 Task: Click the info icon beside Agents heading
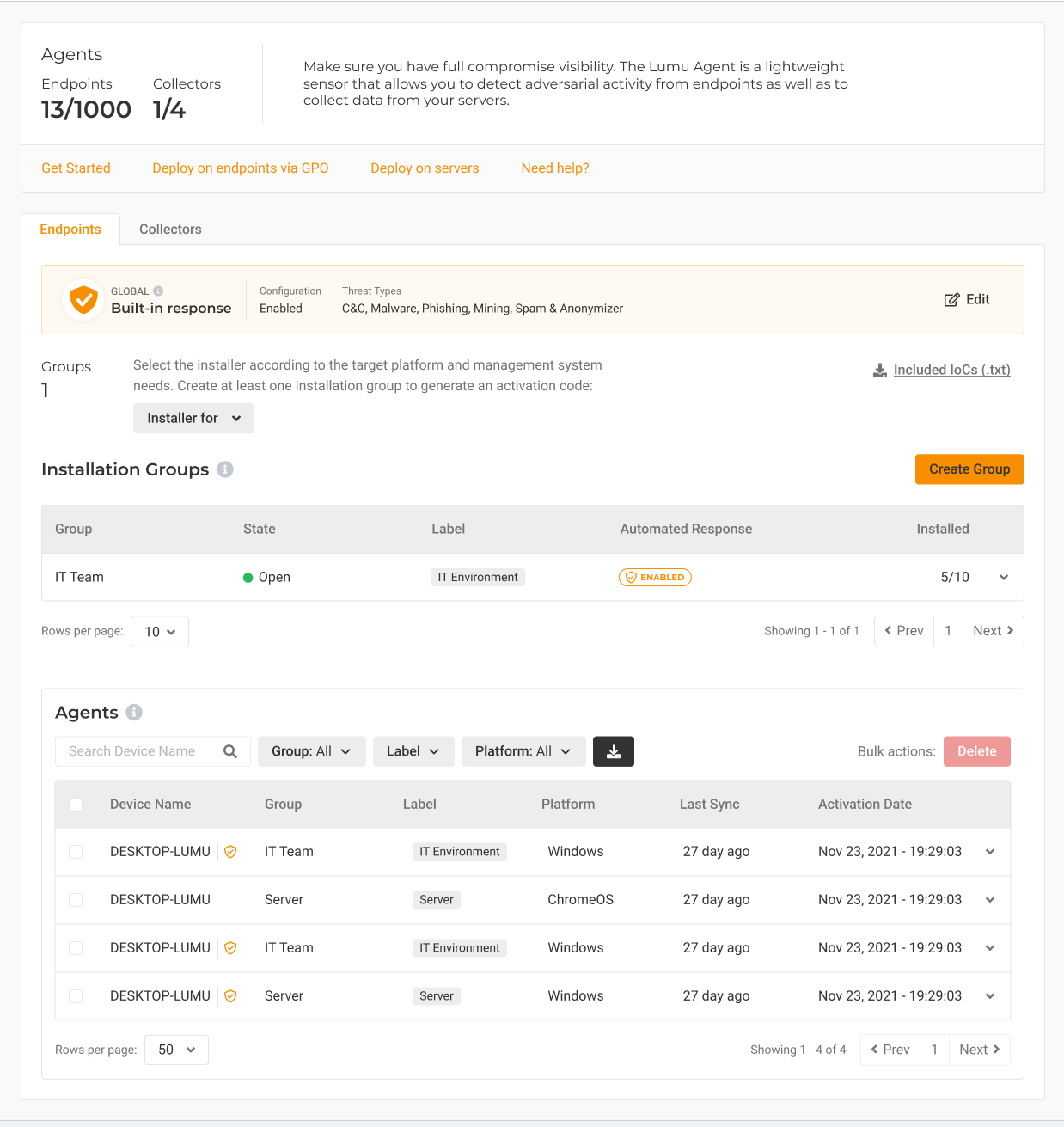pos(134,713)
